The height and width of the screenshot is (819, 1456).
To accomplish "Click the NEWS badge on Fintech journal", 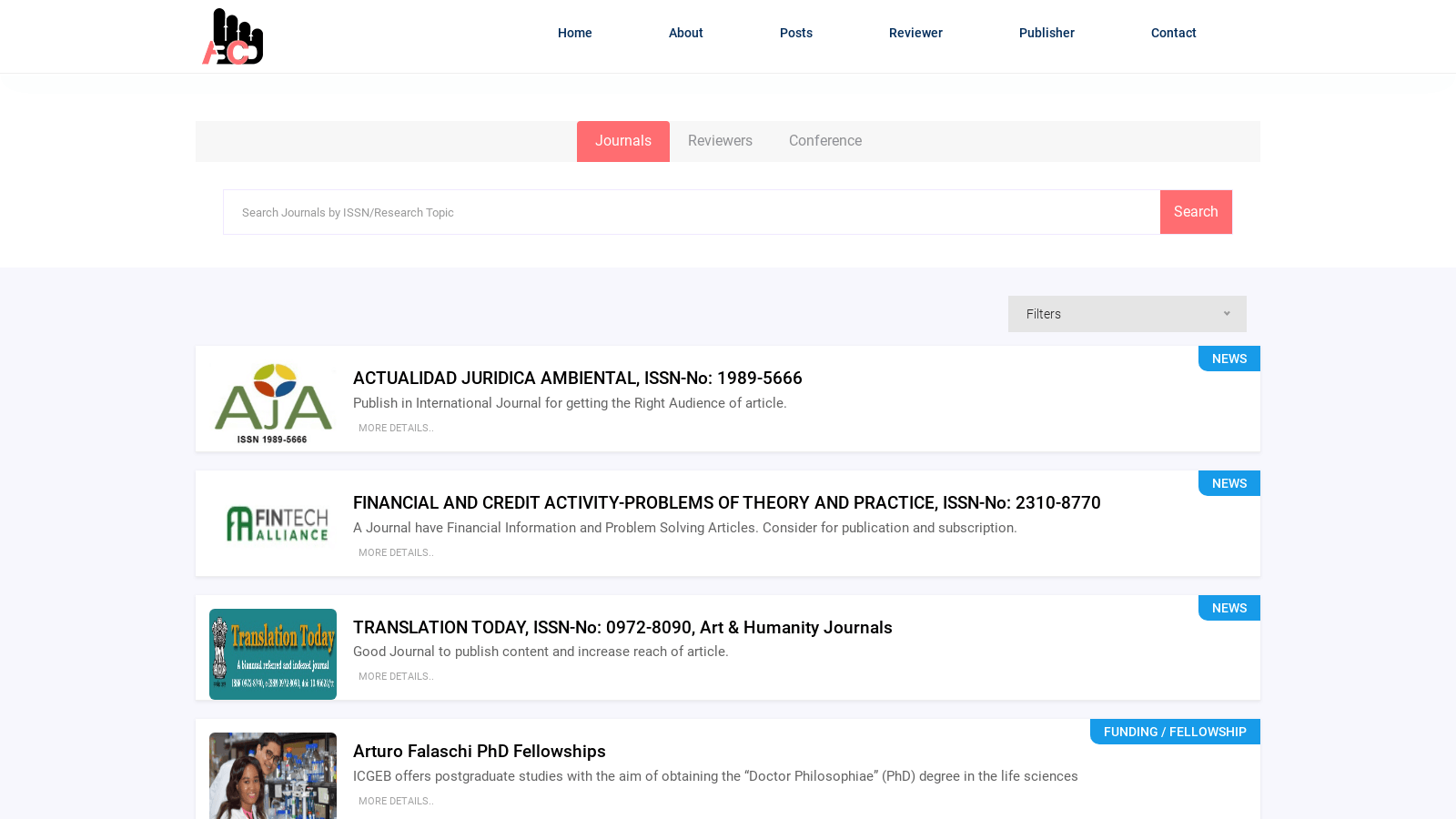I will [x=1228, y=483].
